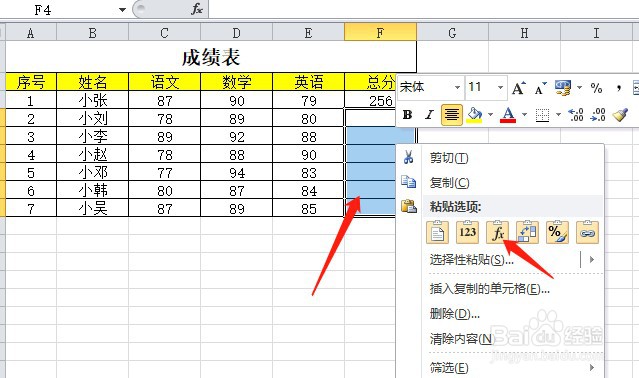
Task: Click the 序号 header cell
Action: [31, 82]
